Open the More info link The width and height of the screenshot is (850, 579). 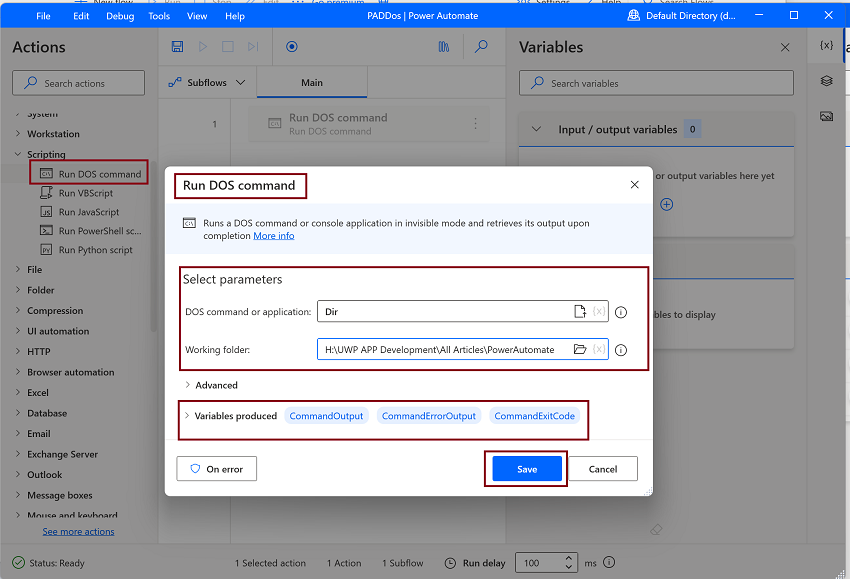coord(274,236)
